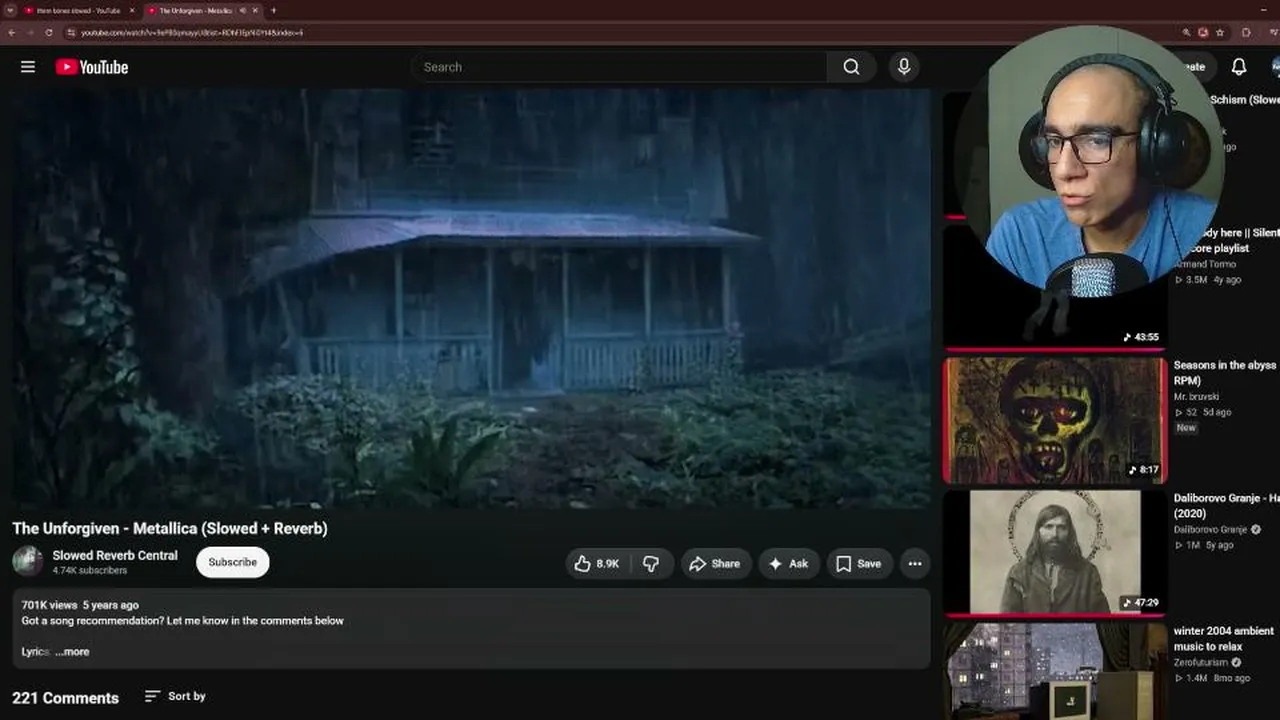Share this Metallica video

tap(715, 564)
